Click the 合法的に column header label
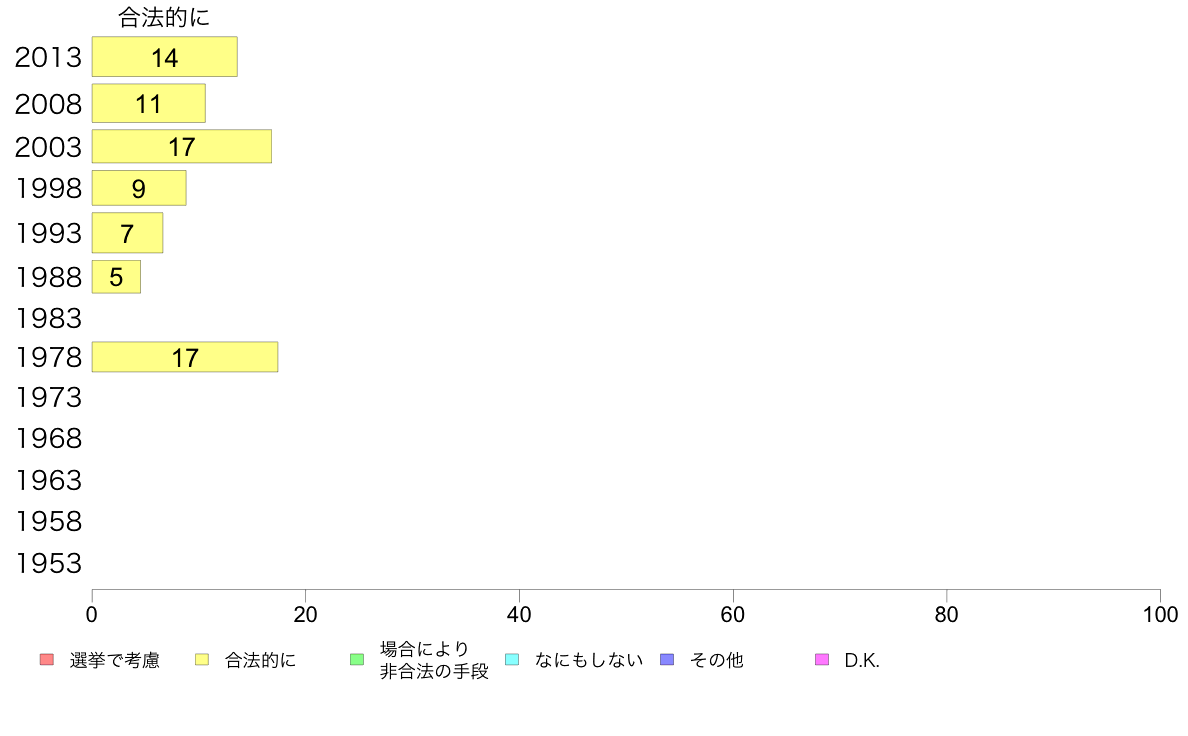 click(164, 17)
